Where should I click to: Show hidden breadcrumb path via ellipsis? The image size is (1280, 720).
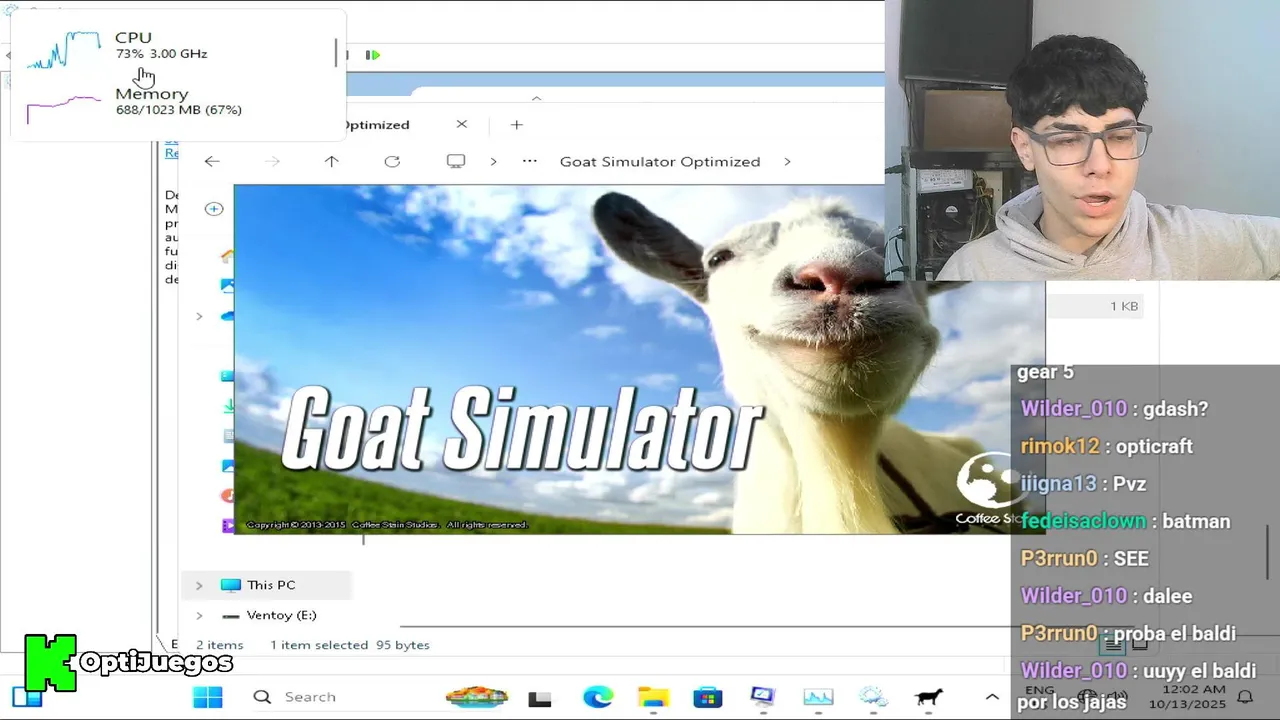[530, 161]
